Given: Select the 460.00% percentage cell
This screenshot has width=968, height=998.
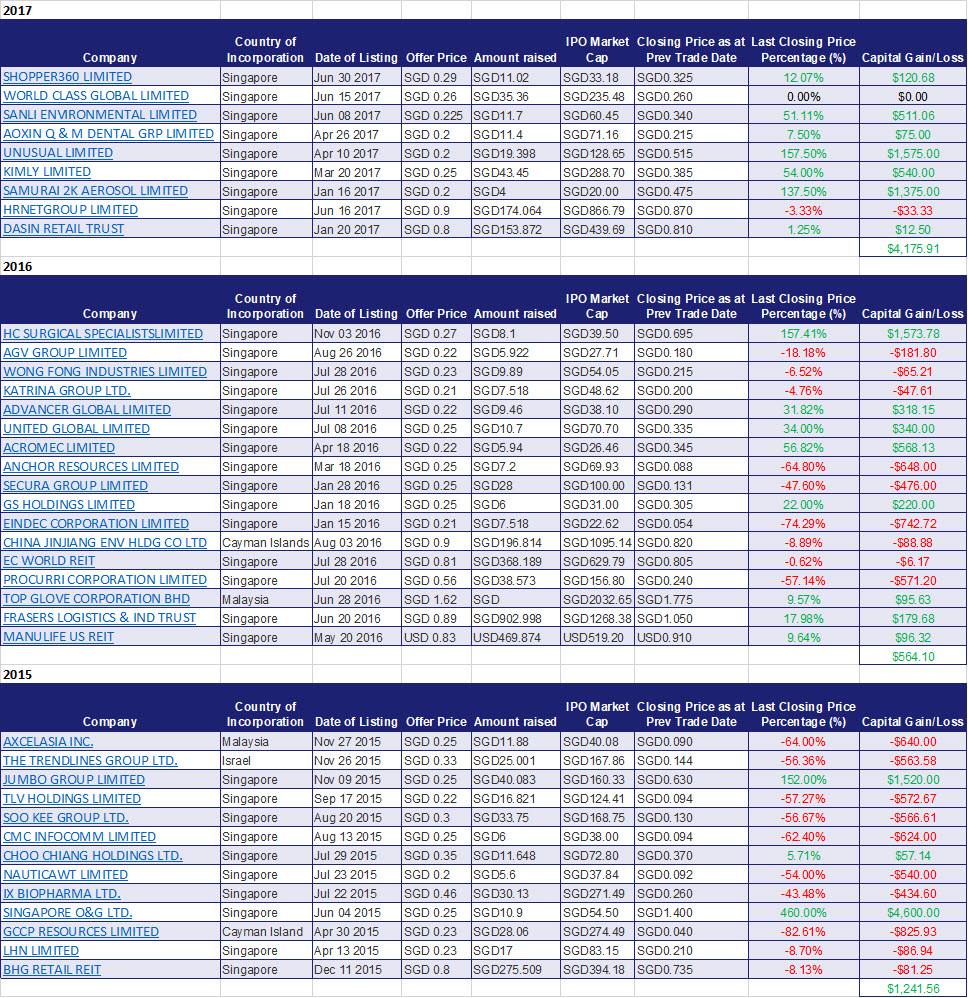Looking at the screenshot, I should tap(804, 913).
